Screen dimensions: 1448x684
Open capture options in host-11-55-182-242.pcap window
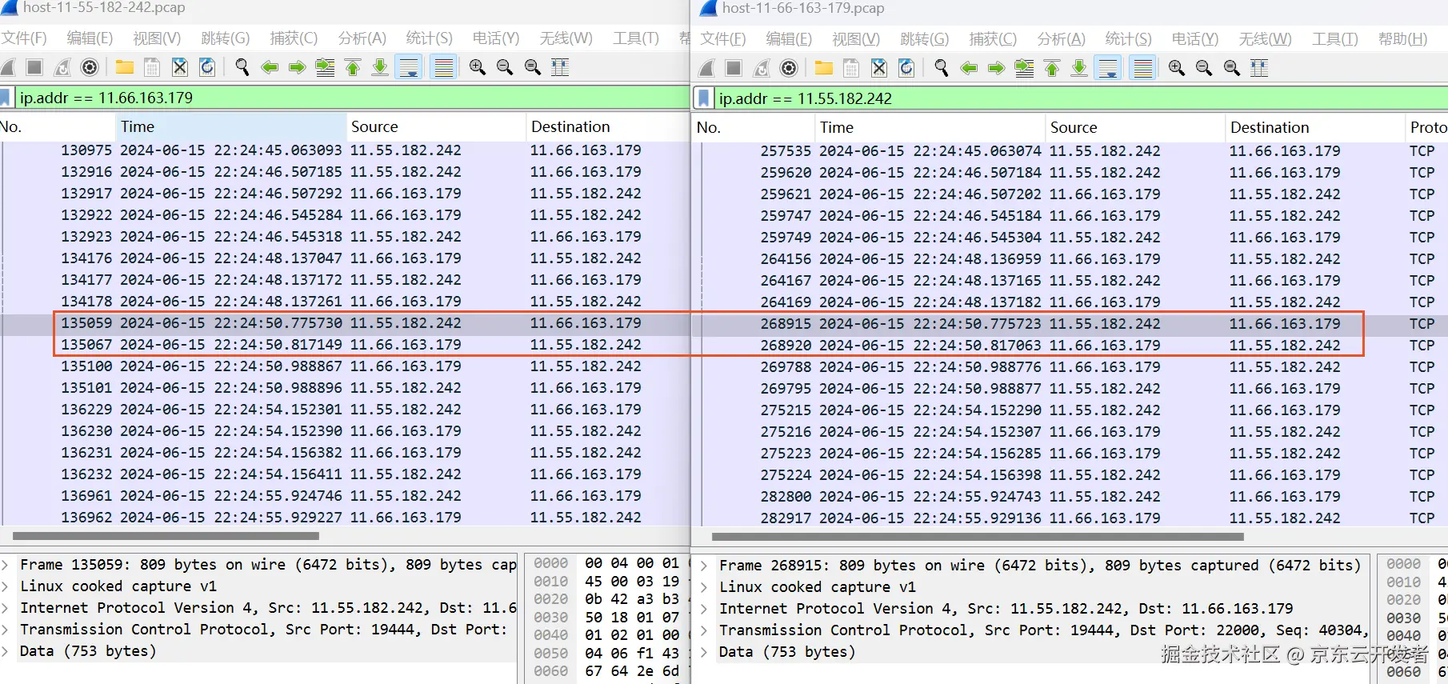(x=90, y=67)
